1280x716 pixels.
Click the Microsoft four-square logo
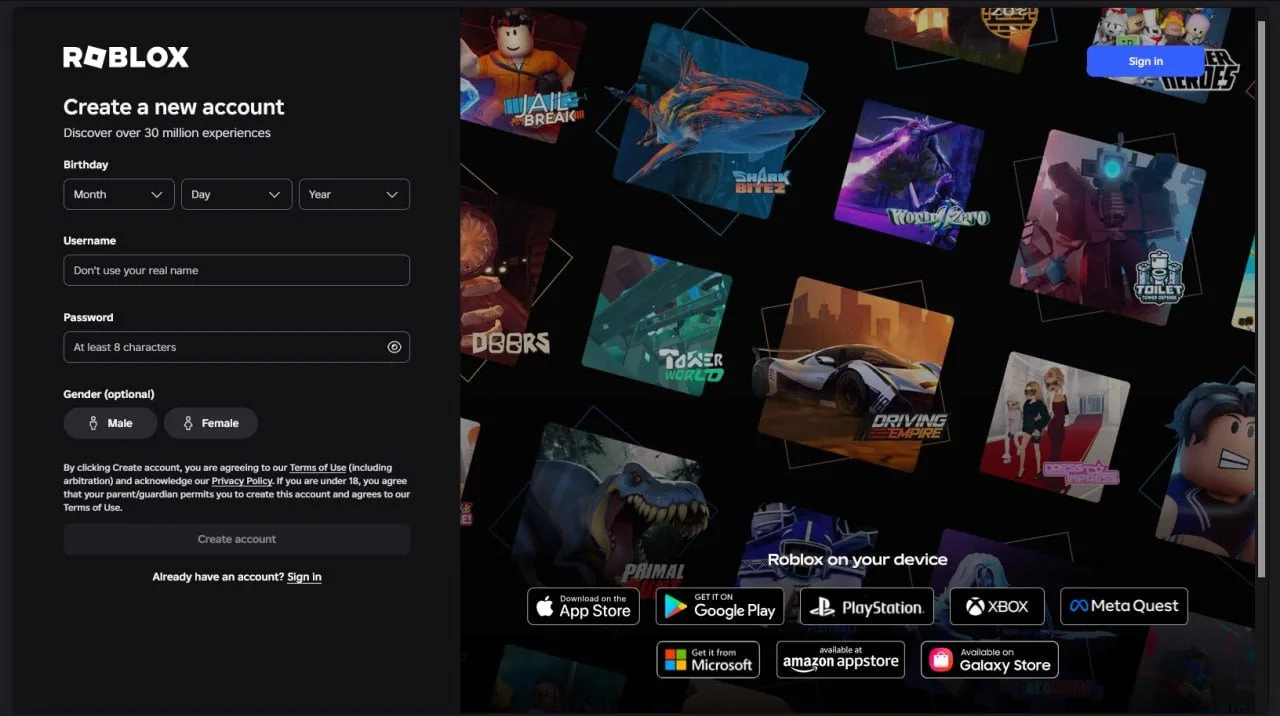click(676, 660)
